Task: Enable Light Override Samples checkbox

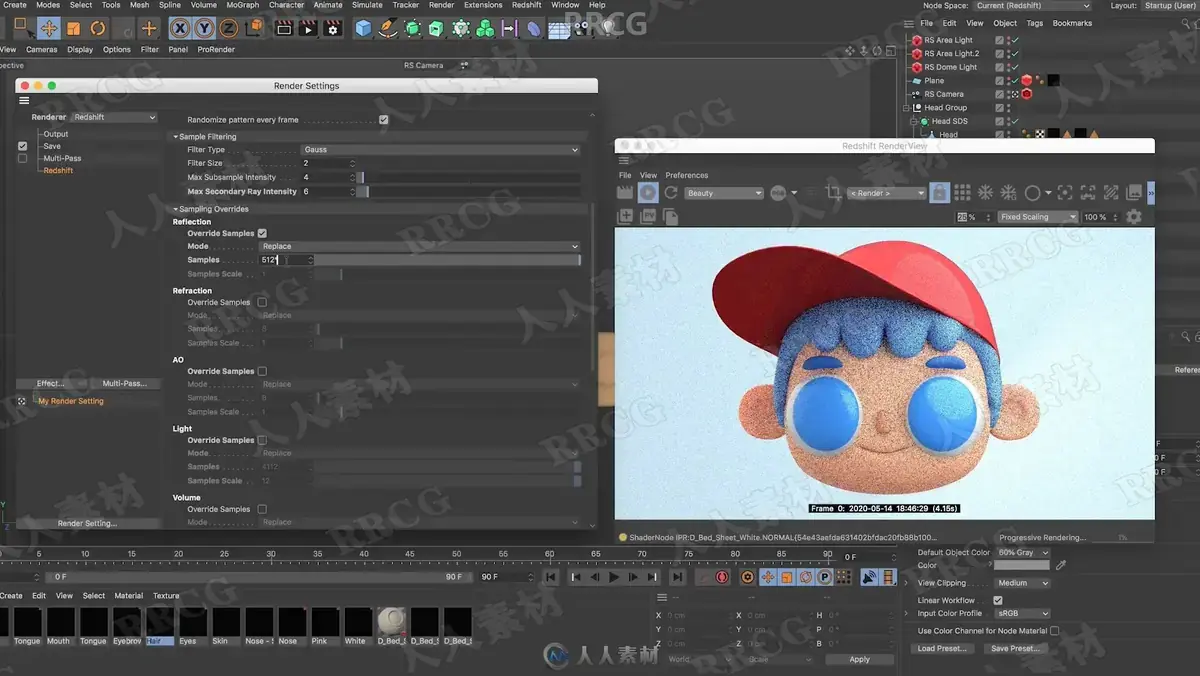Action: point(262,440)
